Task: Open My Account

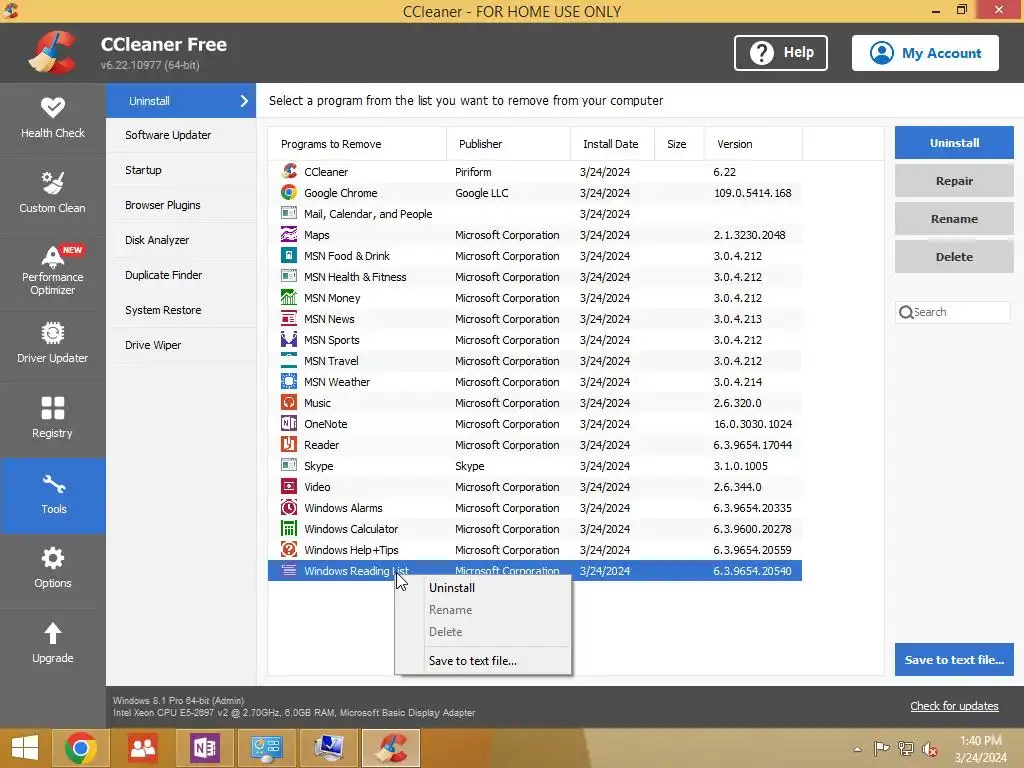Action: click(925, 53)
